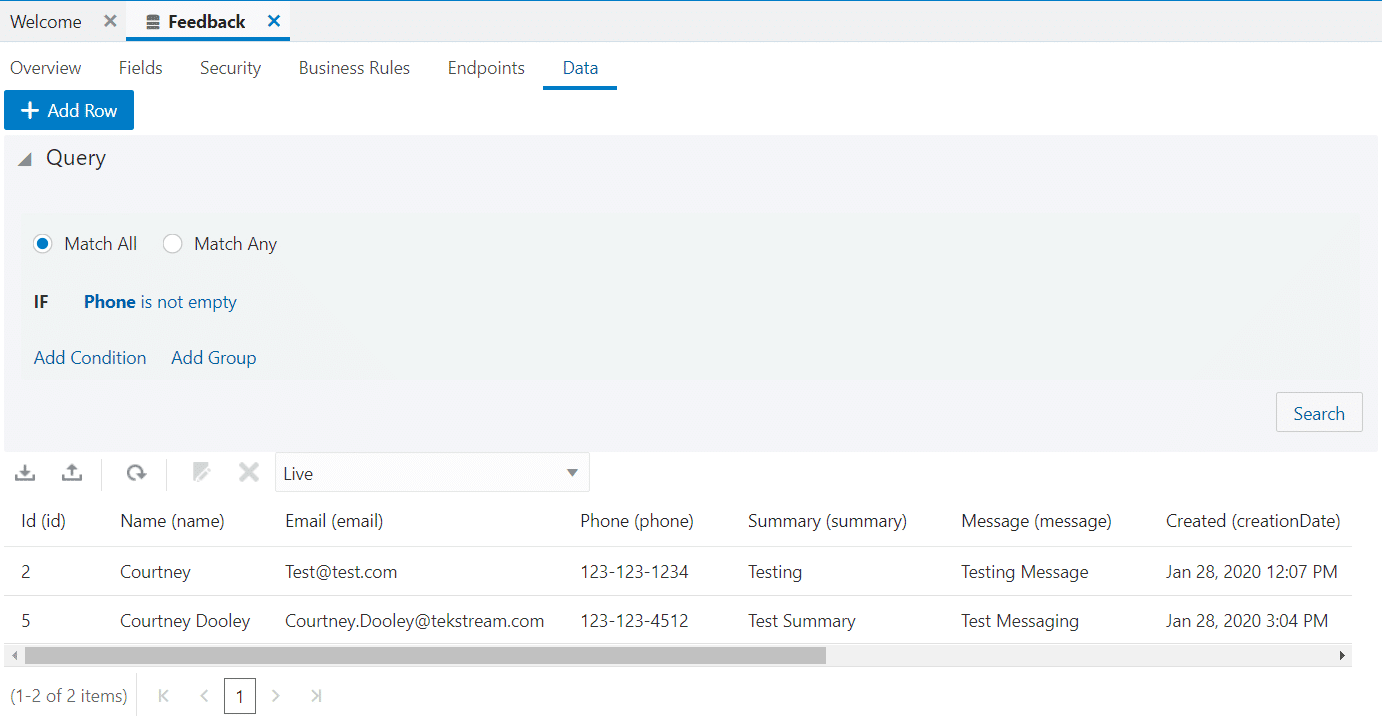This screenshot has height=726, width=1382.
Task: Open the Live environment dropdown
Action: [432, 473]
